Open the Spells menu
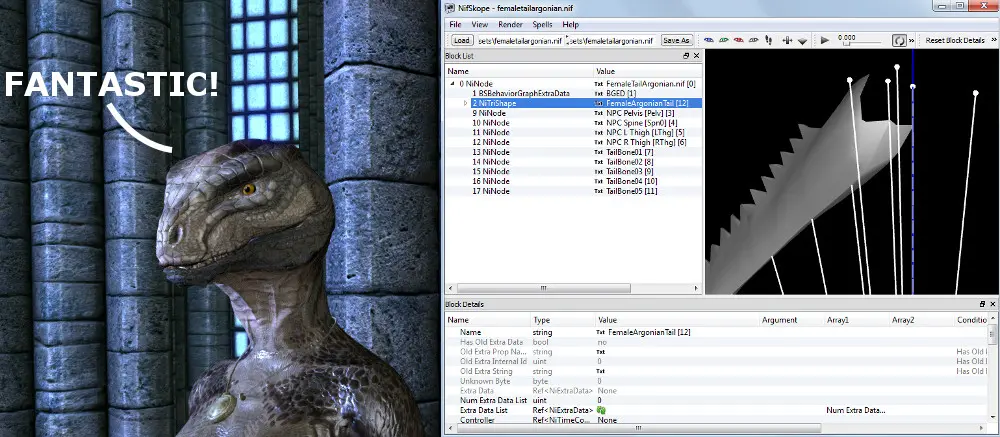This screenshot has width=1000, height=437. coord(543,24)
